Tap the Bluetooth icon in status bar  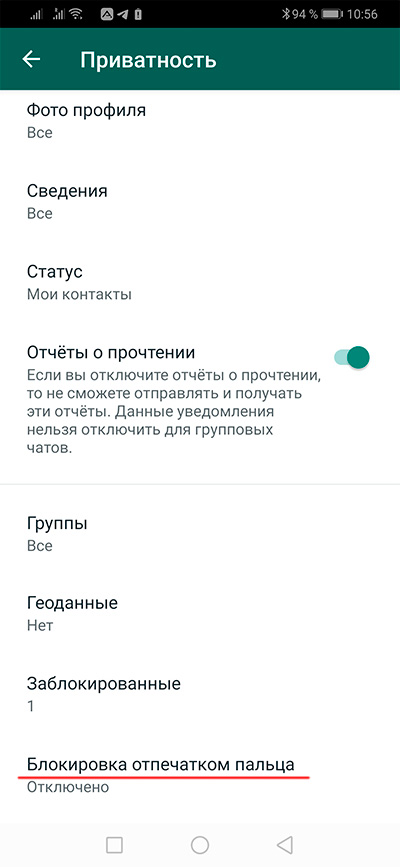[x=286, y=14]
